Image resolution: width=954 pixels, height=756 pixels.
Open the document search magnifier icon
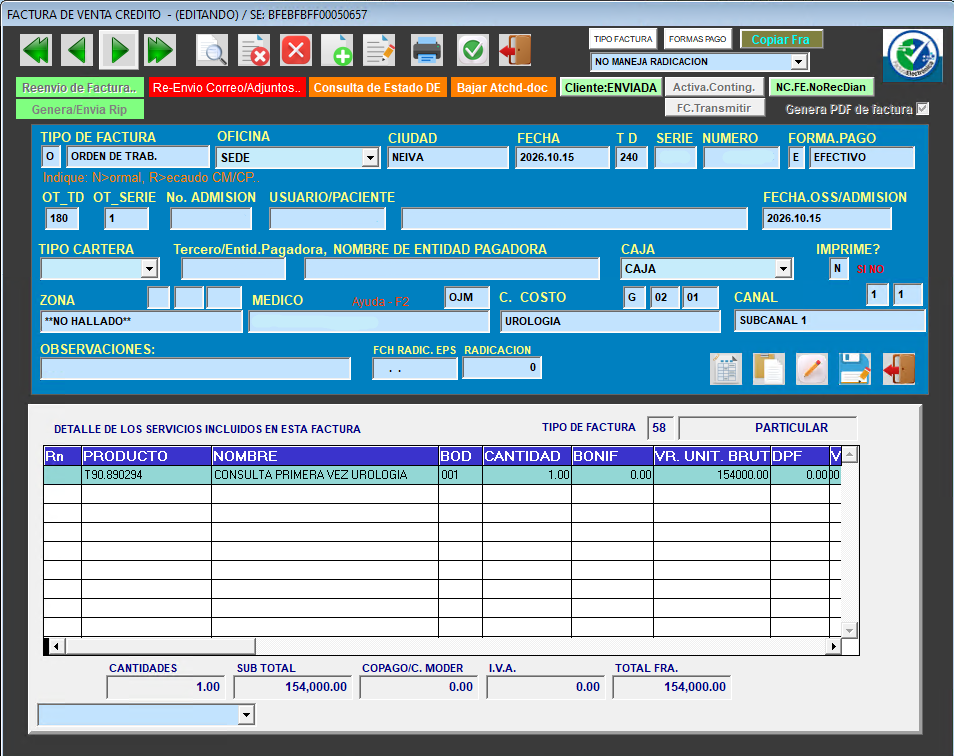pos(212,50)
